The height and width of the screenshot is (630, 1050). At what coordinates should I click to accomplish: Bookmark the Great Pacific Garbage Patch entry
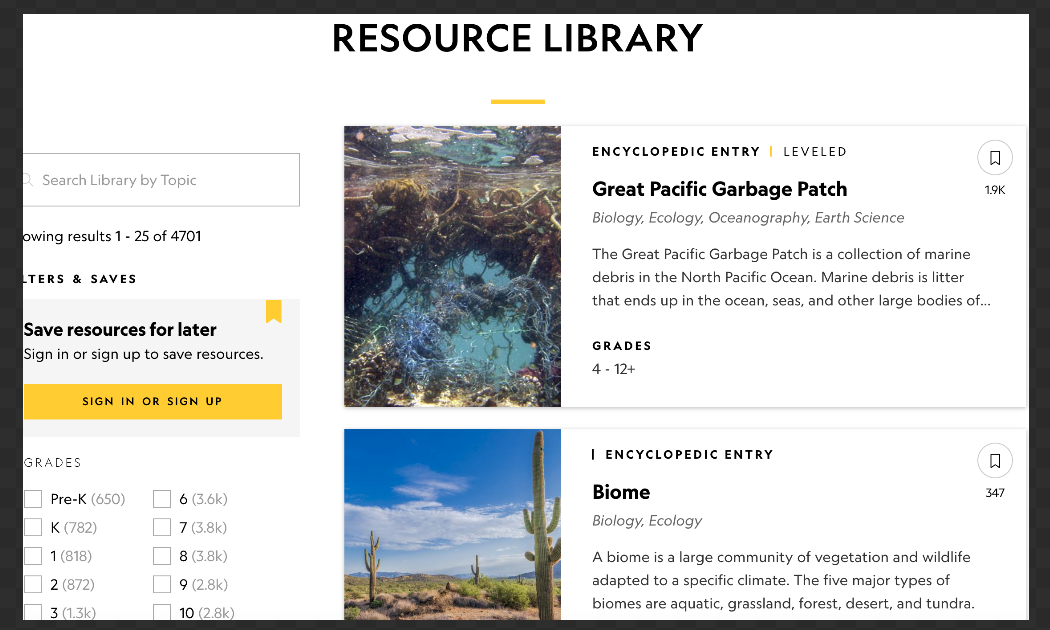pyautogui.click(x=994, y=158)
